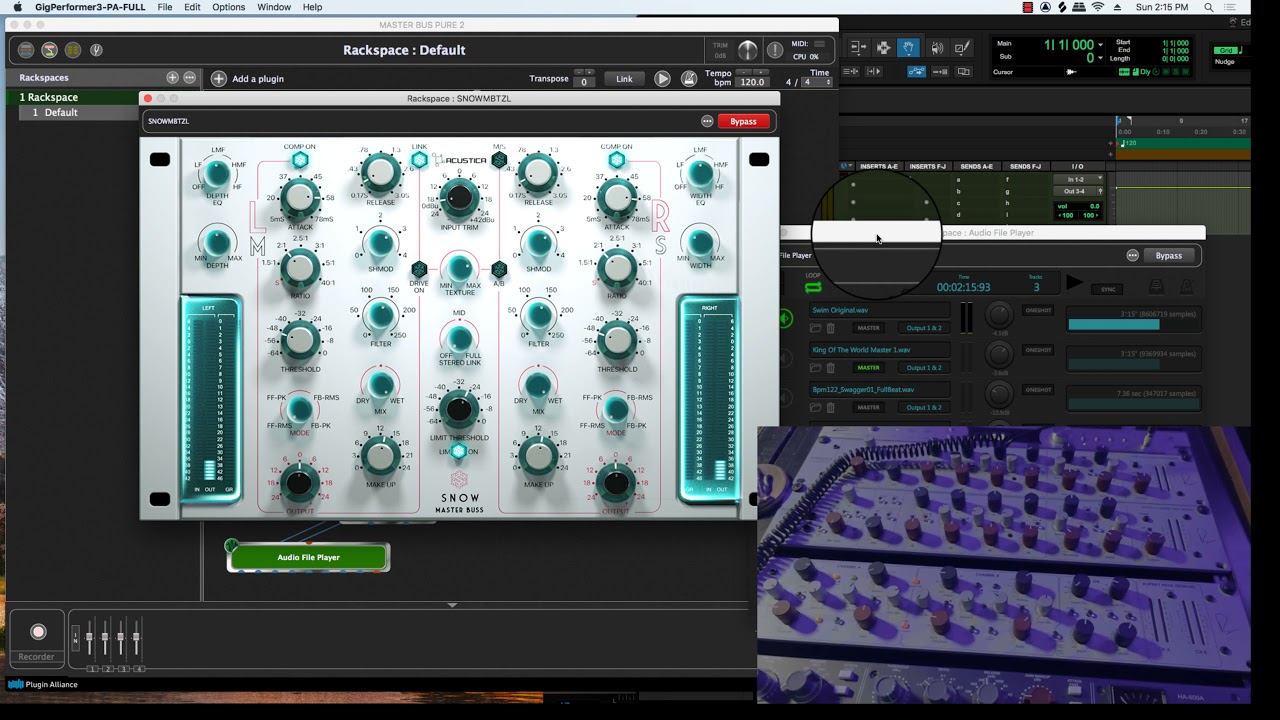
Task: Select the Pencil tool in Pro Tools toolbar
Action: click(961, 47)
